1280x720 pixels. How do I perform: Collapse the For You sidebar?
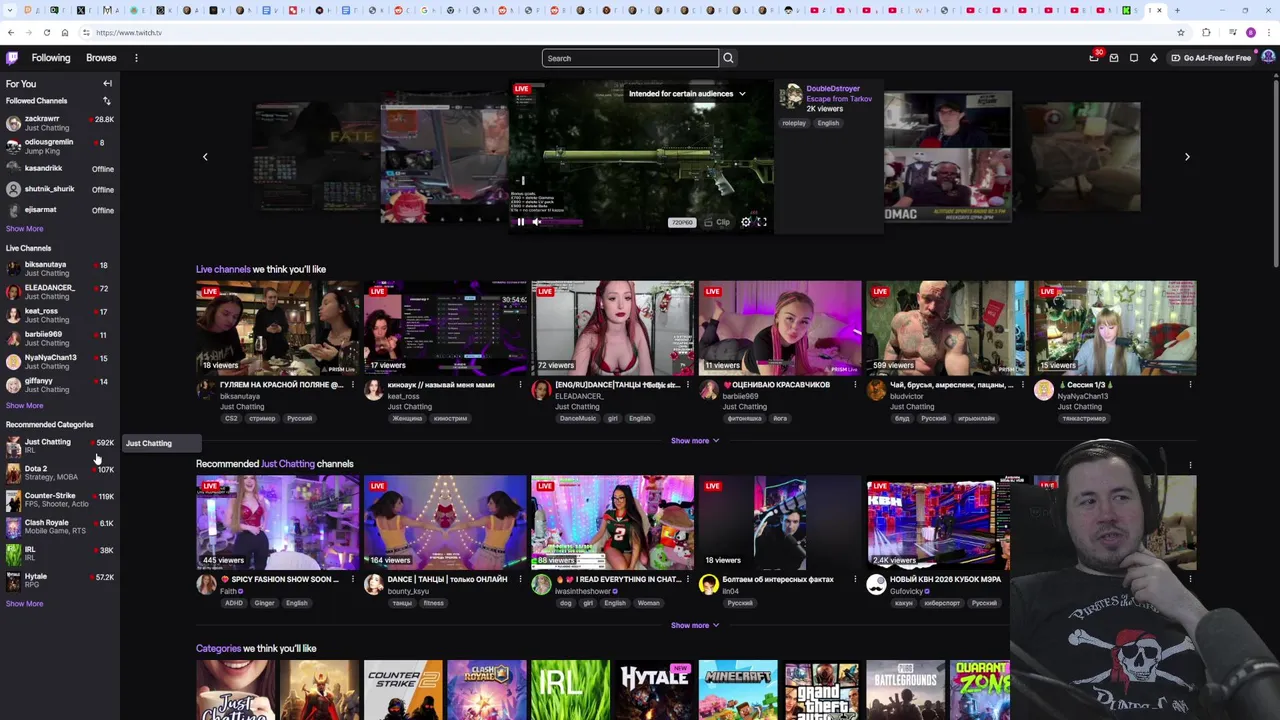[107, 84]
